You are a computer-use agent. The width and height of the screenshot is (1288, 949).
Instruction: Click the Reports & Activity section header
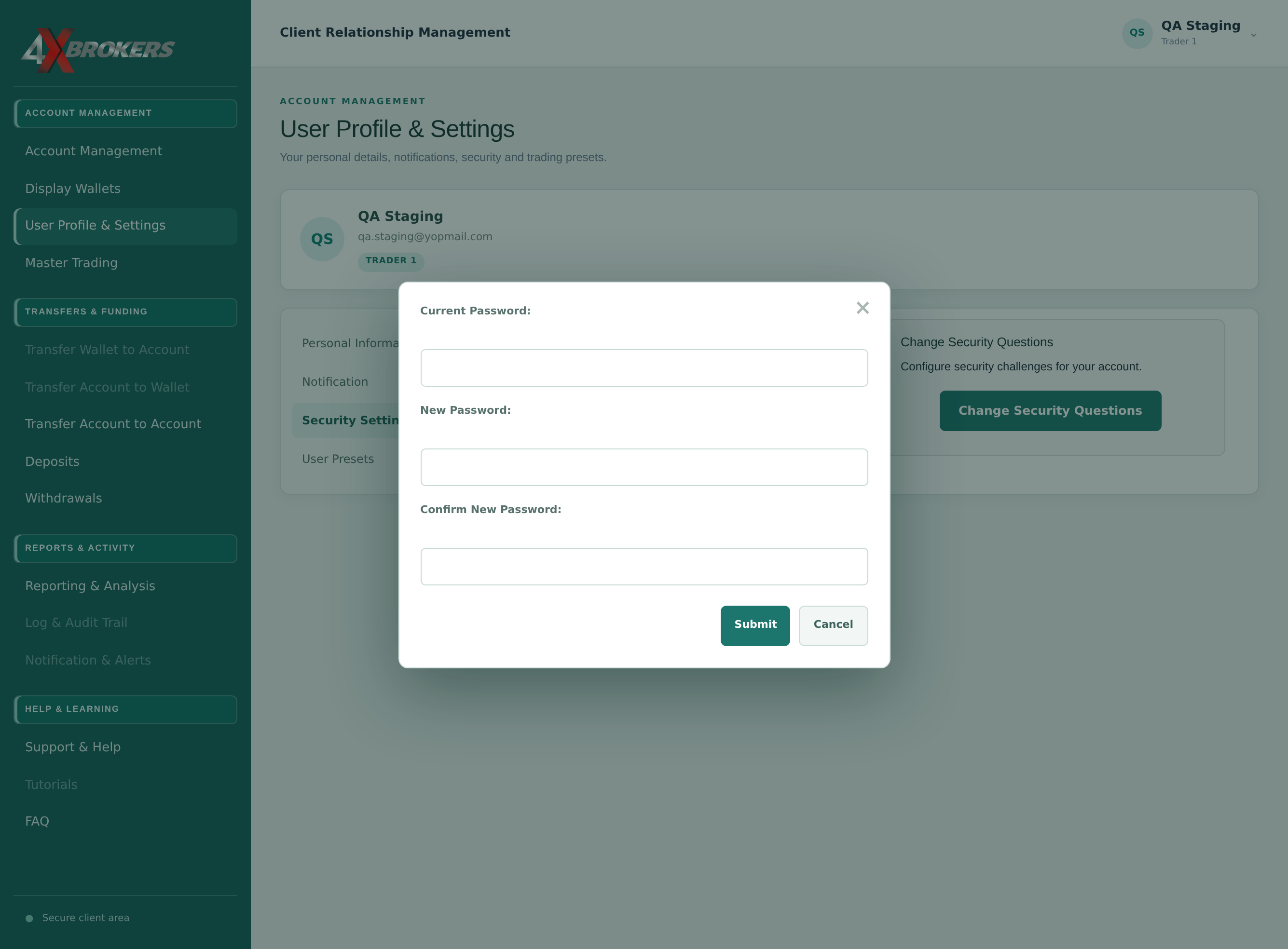[x=125, y=549]
